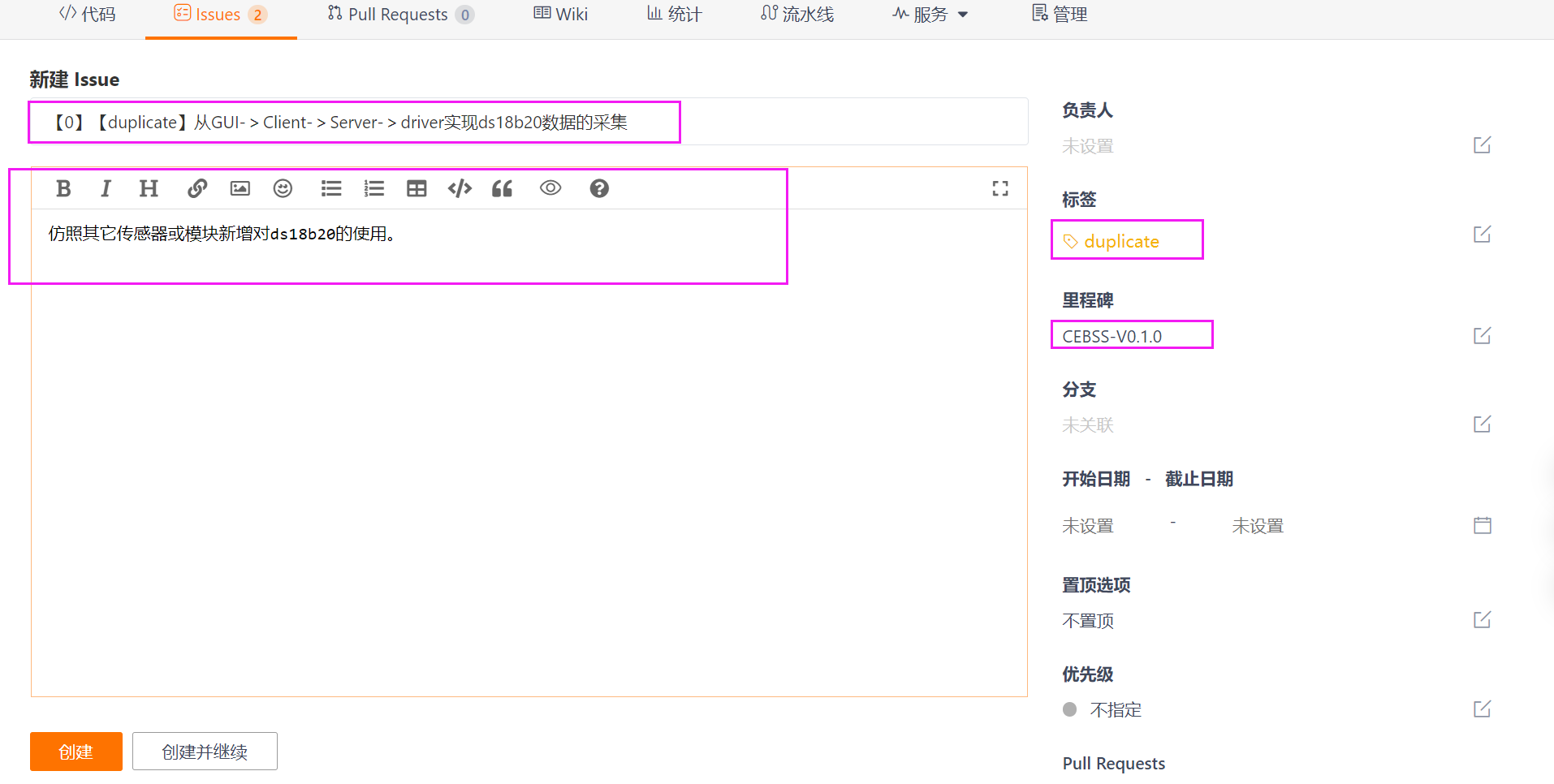This screenshot has width=1554, height=784.
Task: Expand the 服务 dropdown menu
Action: tap(930, 14)
